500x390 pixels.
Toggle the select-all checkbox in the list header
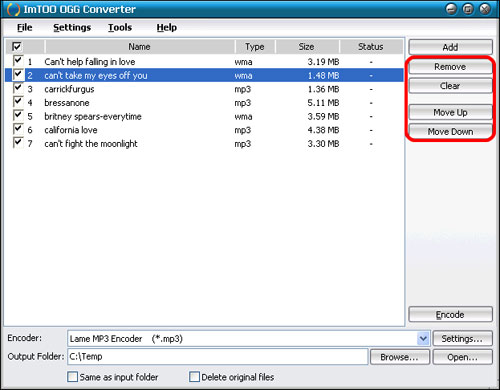[17, 46]
